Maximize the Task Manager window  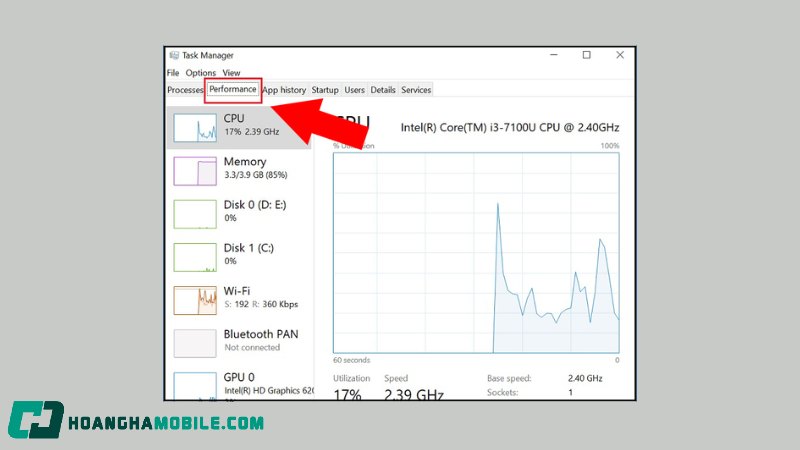point(587,55)
